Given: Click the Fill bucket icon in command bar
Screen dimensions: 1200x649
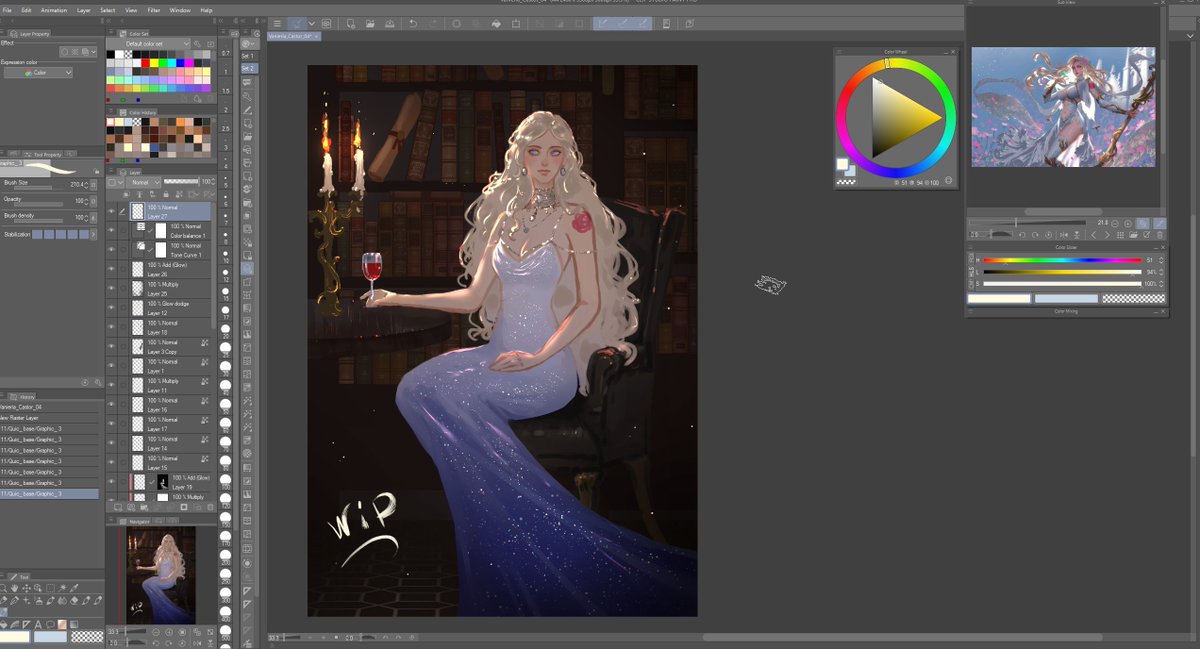Looking at the screenshot, I should pos(496,23).
